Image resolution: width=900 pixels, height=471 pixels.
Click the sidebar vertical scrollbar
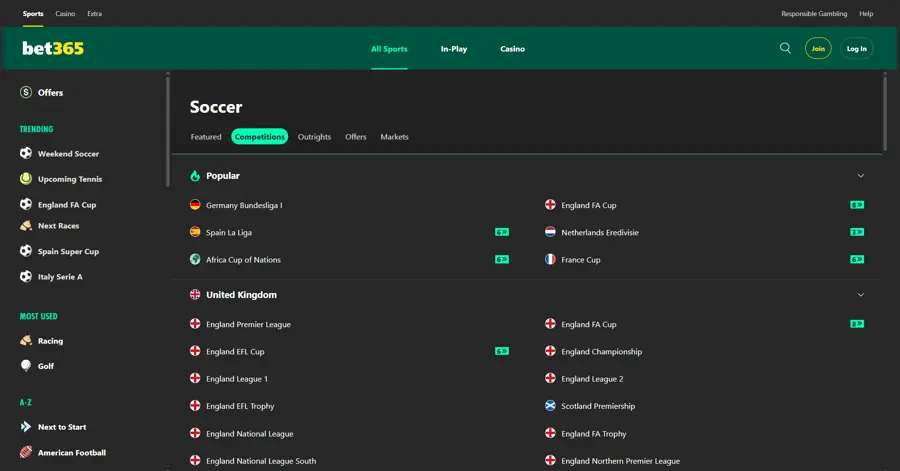coord(168,131)
